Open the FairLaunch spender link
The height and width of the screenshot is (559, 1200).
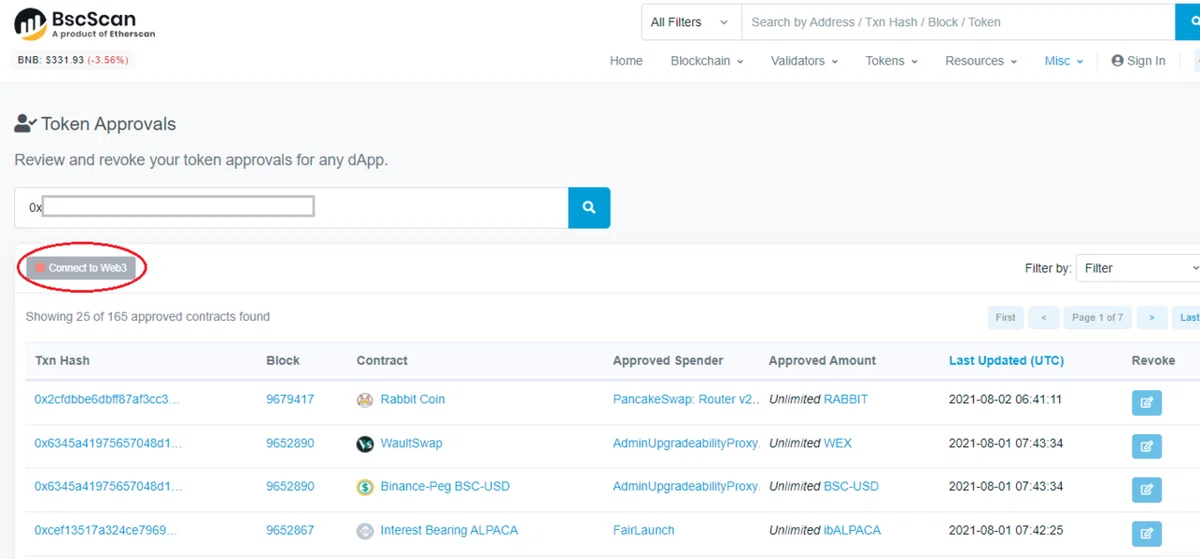644,530
